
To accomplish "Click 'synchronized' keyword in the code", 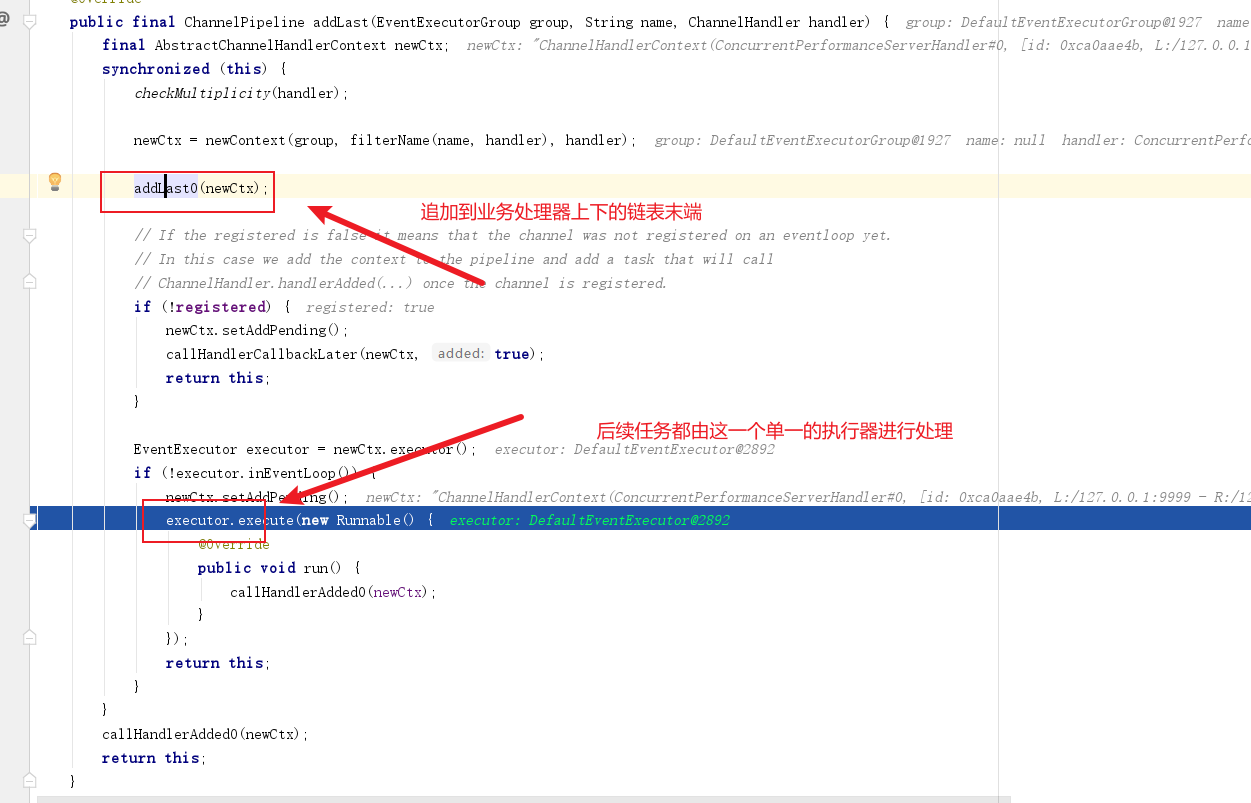I will (x=155, y=69).
